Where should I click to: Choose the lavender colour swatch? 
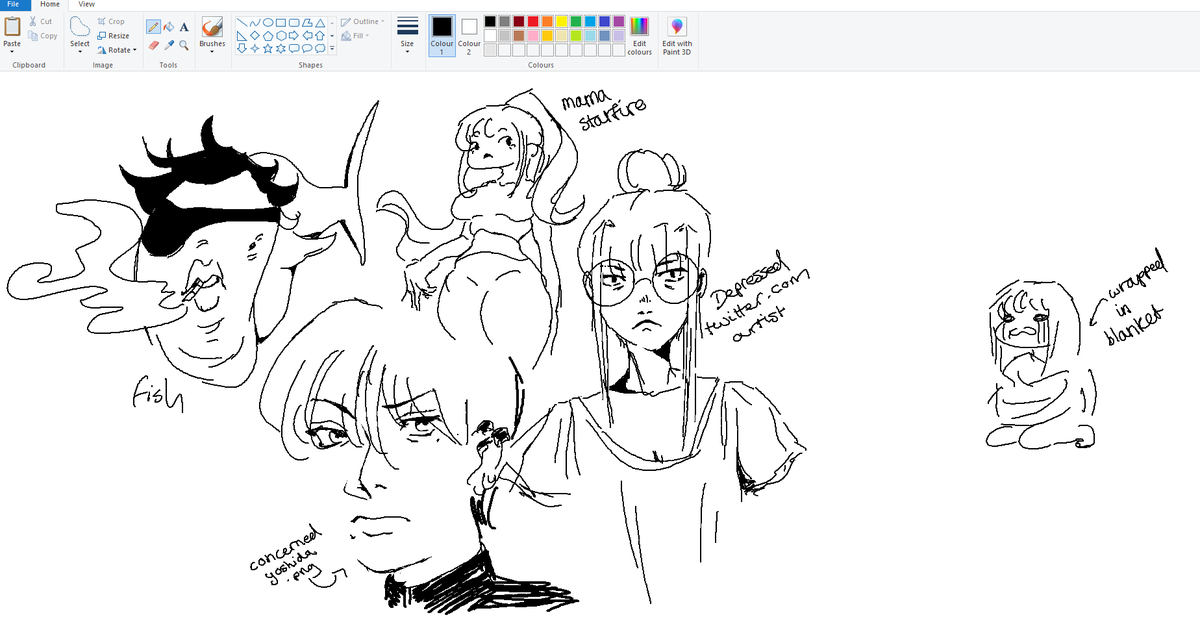click(619, 35)
